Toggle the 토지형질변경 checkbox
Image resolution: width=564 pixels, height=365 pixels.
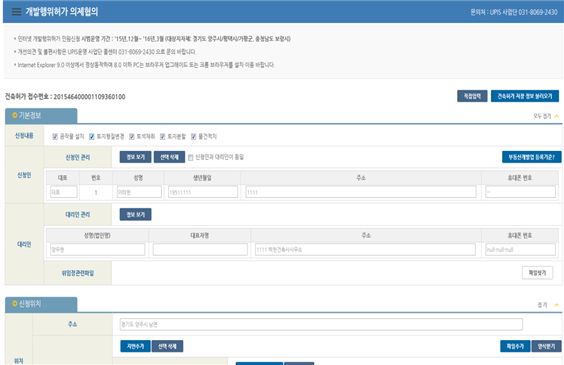(x=92, y=136)
